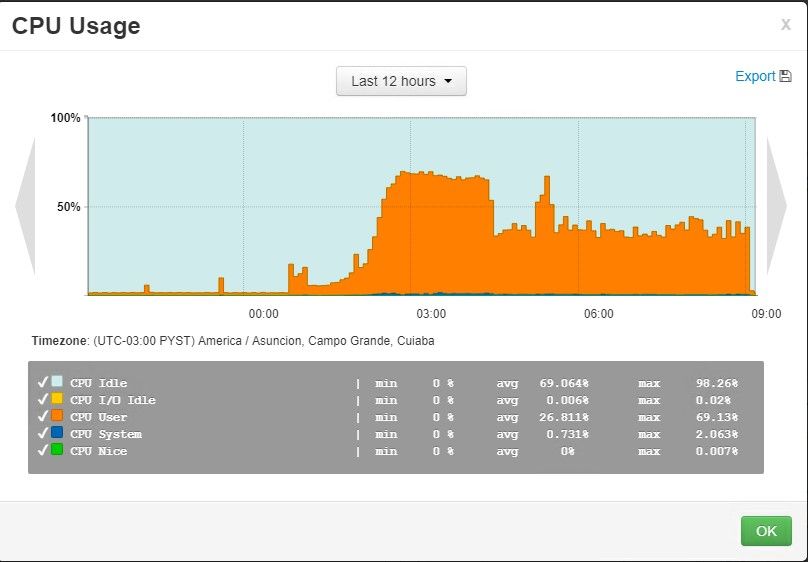Toggle CPU System series checkmark
808x562 pixels.
pyautogui.click(x=43, y=433)
